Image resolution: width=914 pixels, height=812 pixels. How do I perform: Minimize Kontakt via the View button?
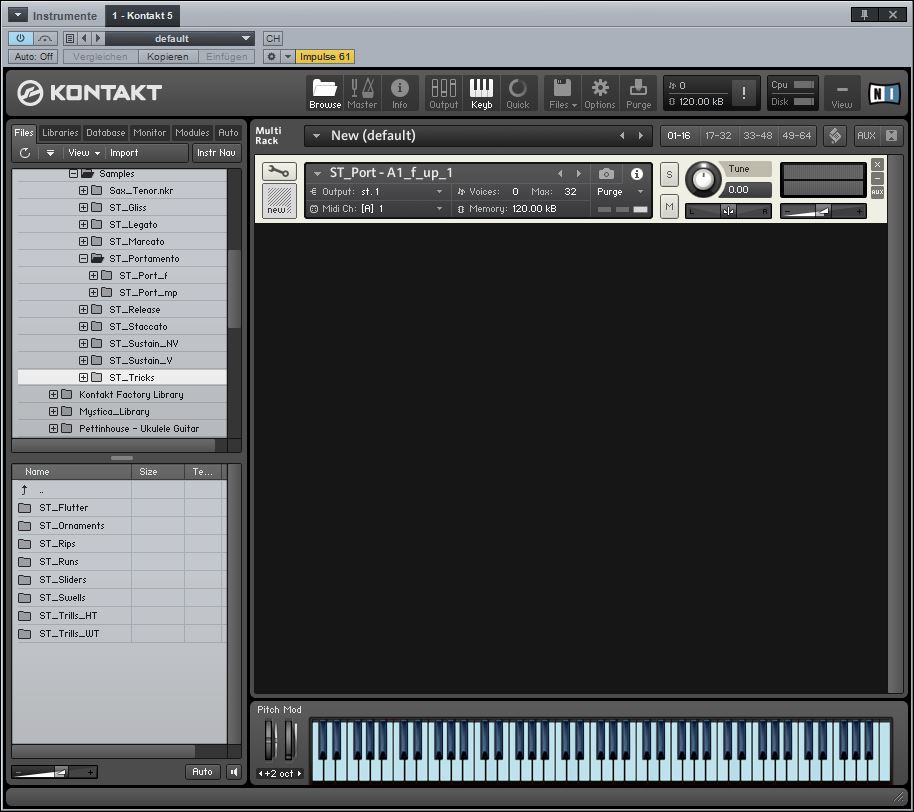tap(842, 93)
